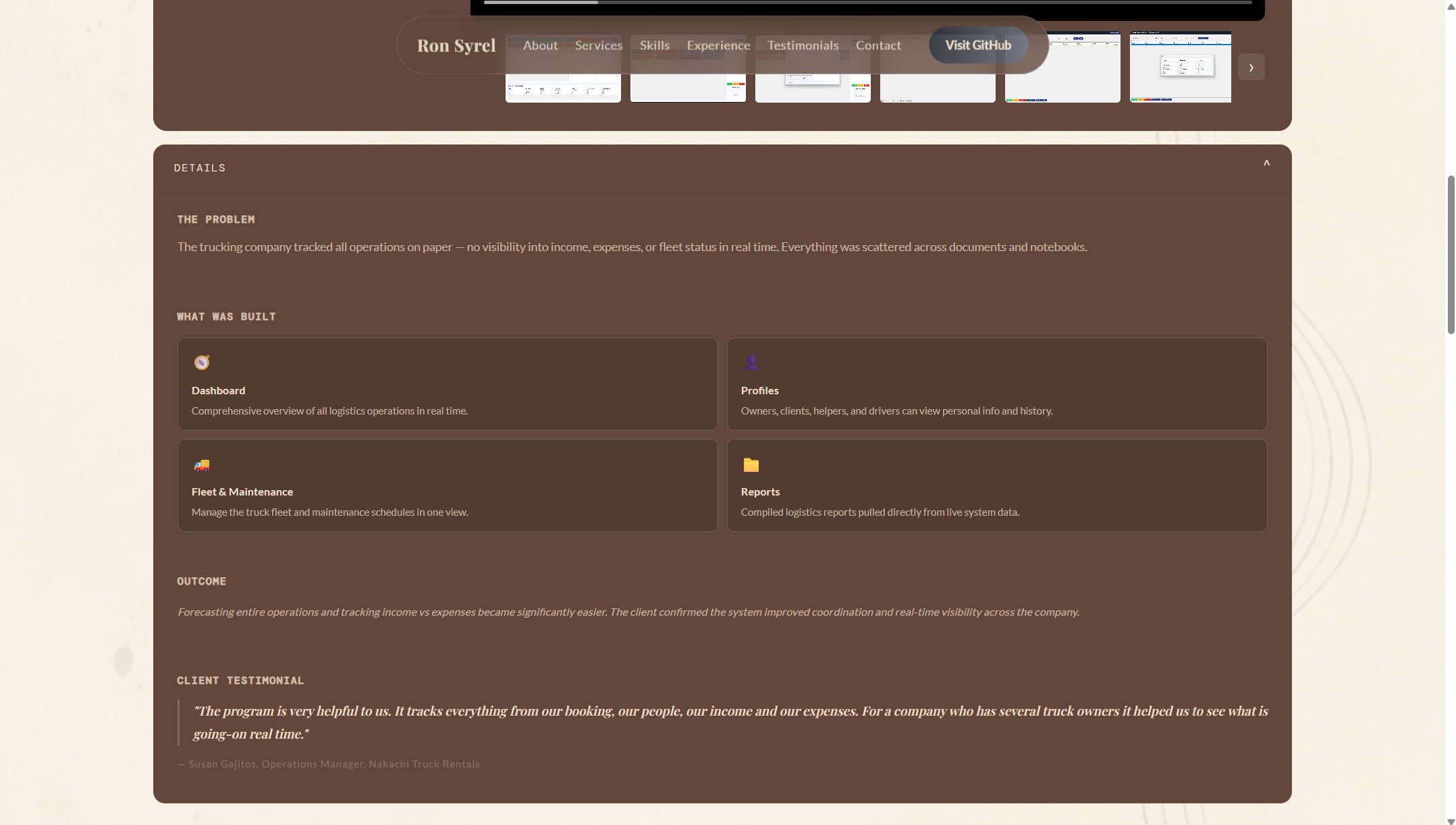
Task: Click the scrollbar up arrow
Action: tap(1451, 6)
